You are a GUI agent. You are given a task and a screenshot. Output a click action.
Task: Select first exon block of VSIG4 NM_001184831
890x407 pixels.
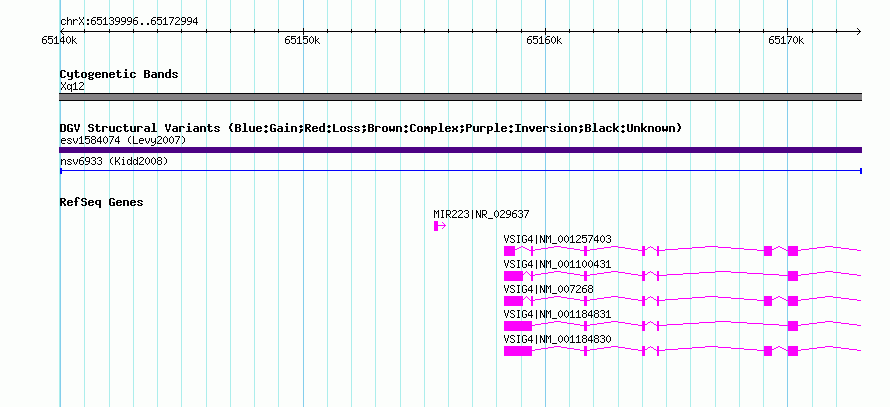click(x=518, y=326)
